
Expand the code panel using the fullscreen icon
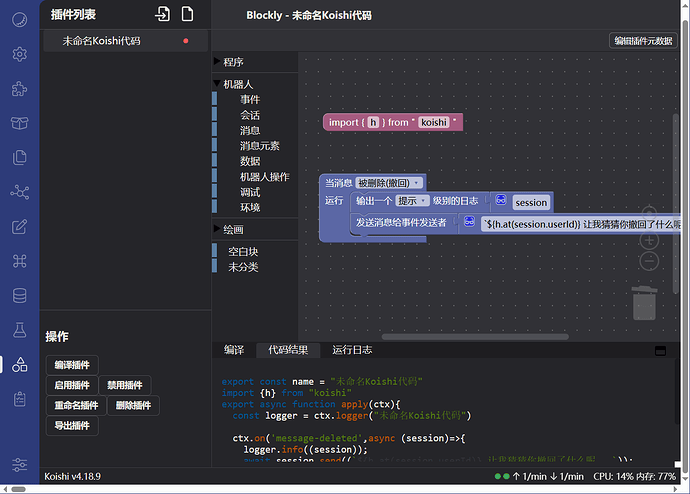(x=659, y=350)
